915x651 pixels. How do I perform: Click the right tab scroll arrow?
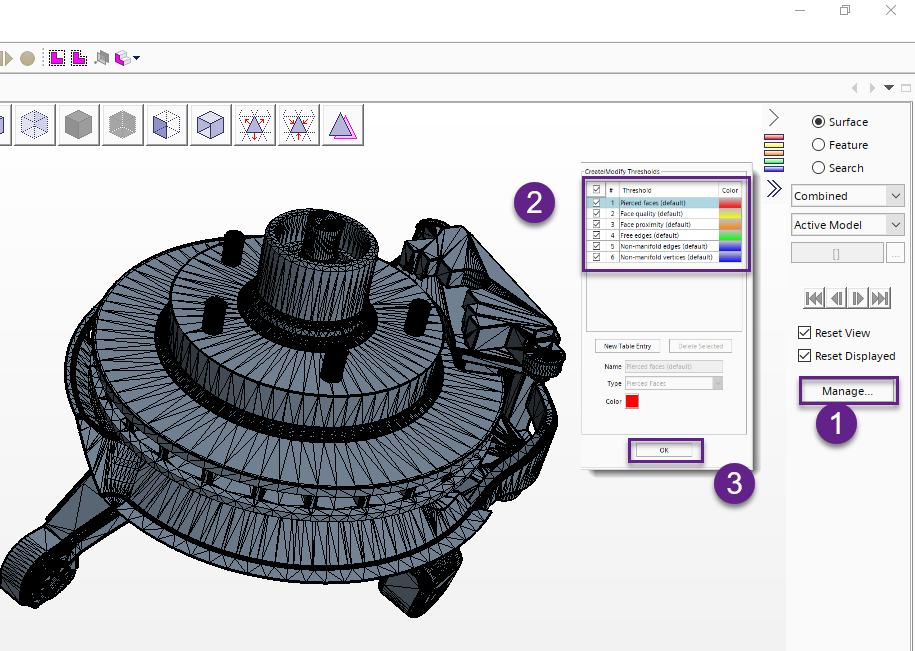(x=872, y=88)
